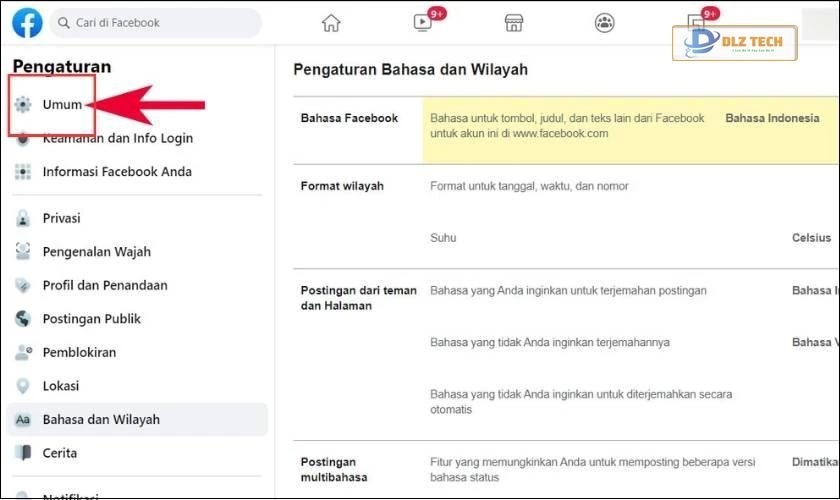The image size is (840, 500).
Task: Select Bahasa dan Wilayah menu item
Action: point(100,419)
